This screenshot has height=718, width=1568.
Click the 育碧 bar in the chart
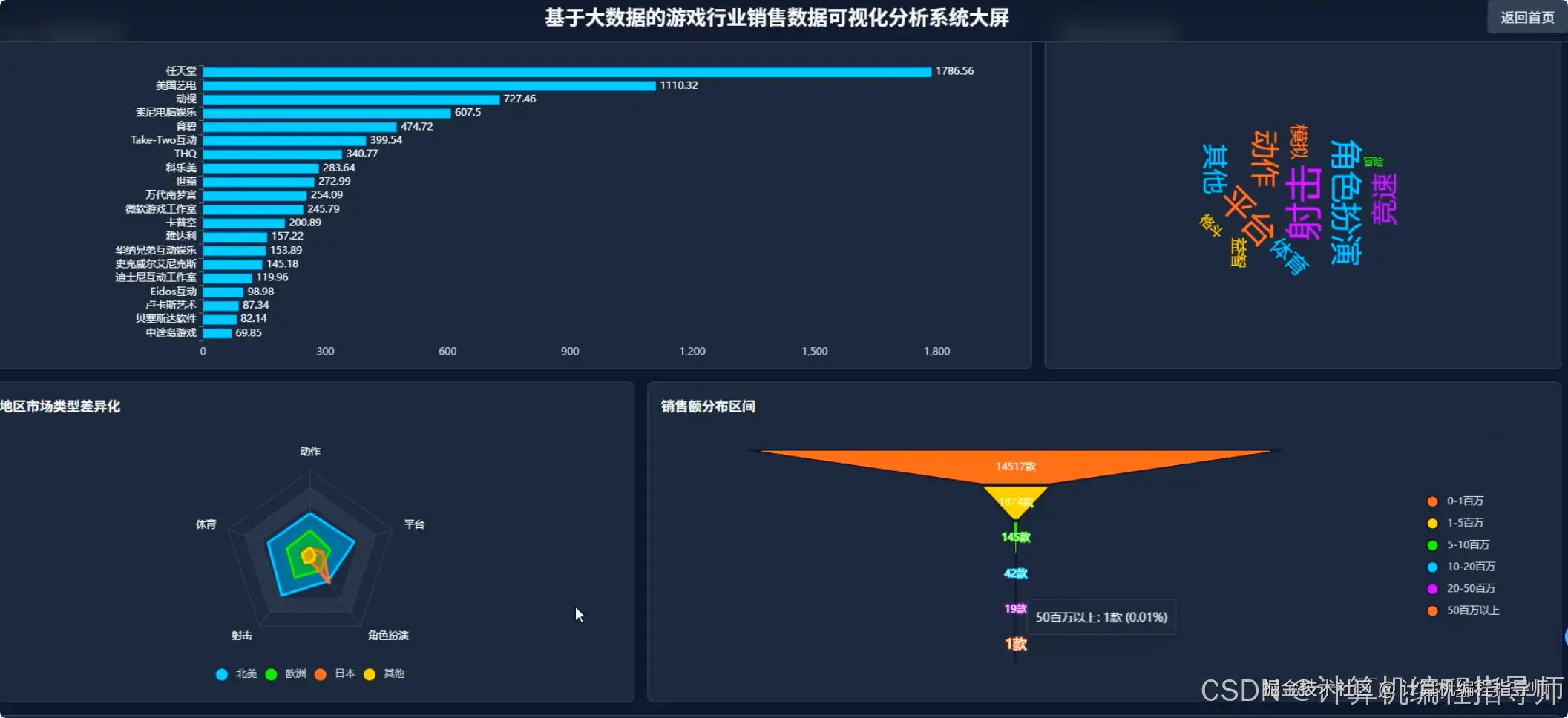coord(300,127)
